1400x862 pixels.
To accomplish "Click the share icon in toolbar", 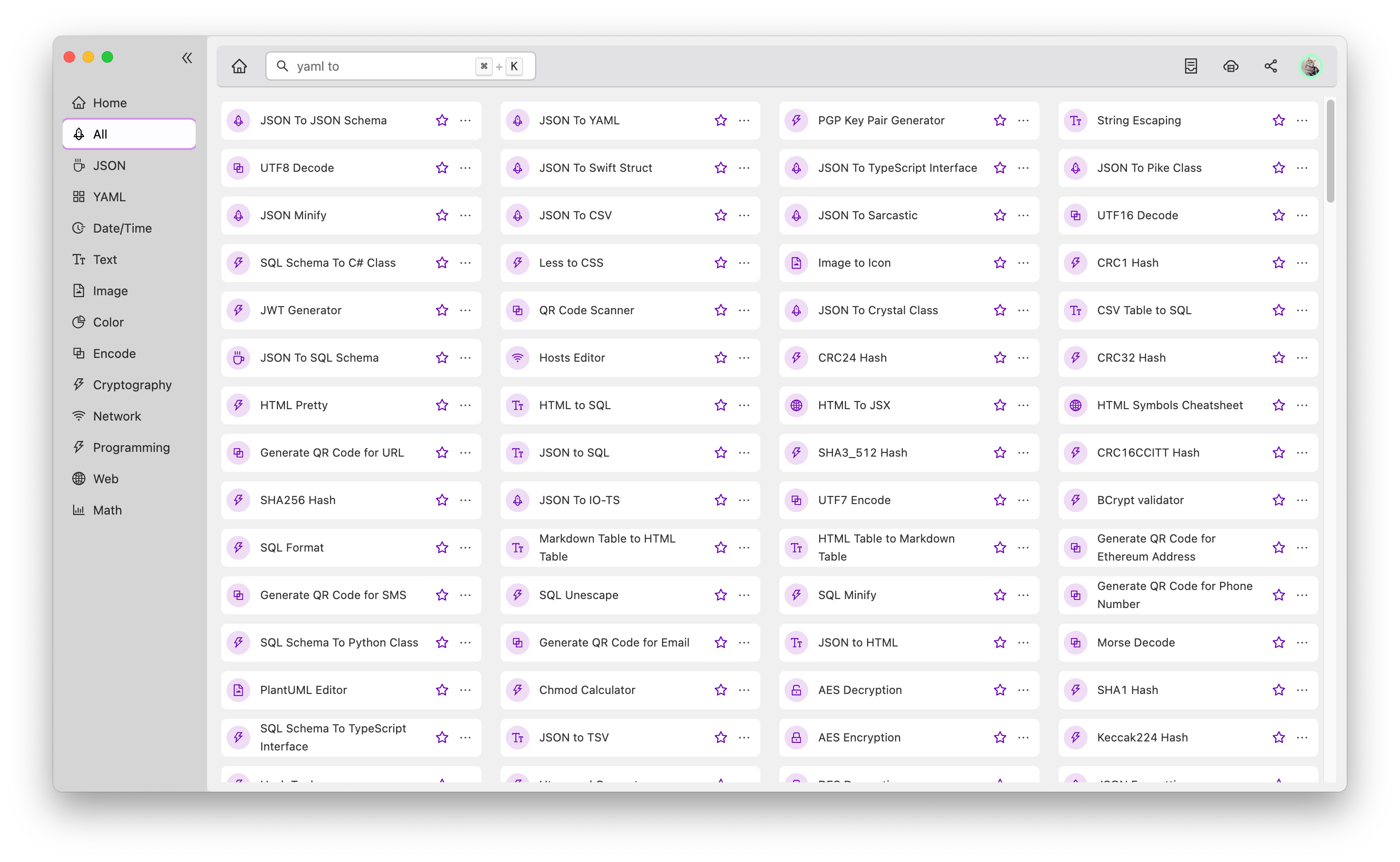I will coord(1270,66).
